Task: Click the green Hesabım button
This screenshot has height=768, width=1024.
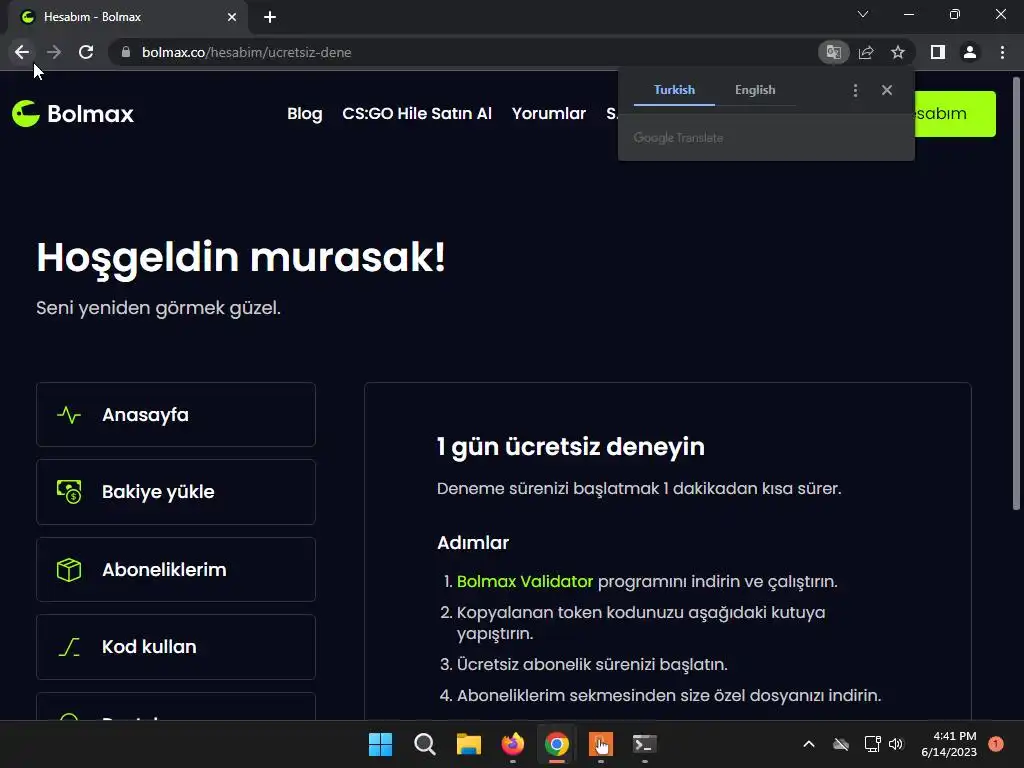Action: [955, 114]
